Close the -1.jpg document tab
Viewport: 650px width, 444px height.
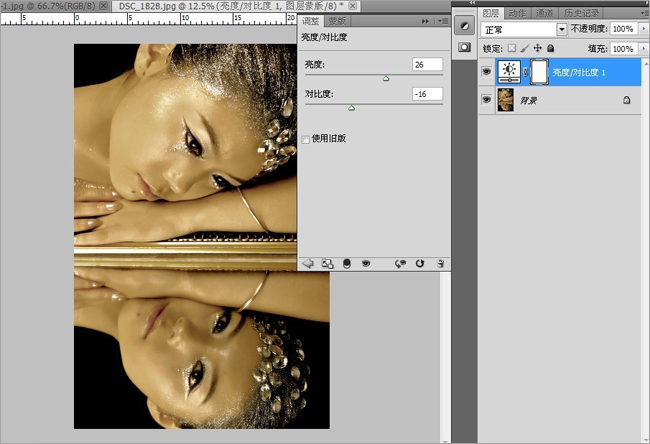click(x=104, y=6)
